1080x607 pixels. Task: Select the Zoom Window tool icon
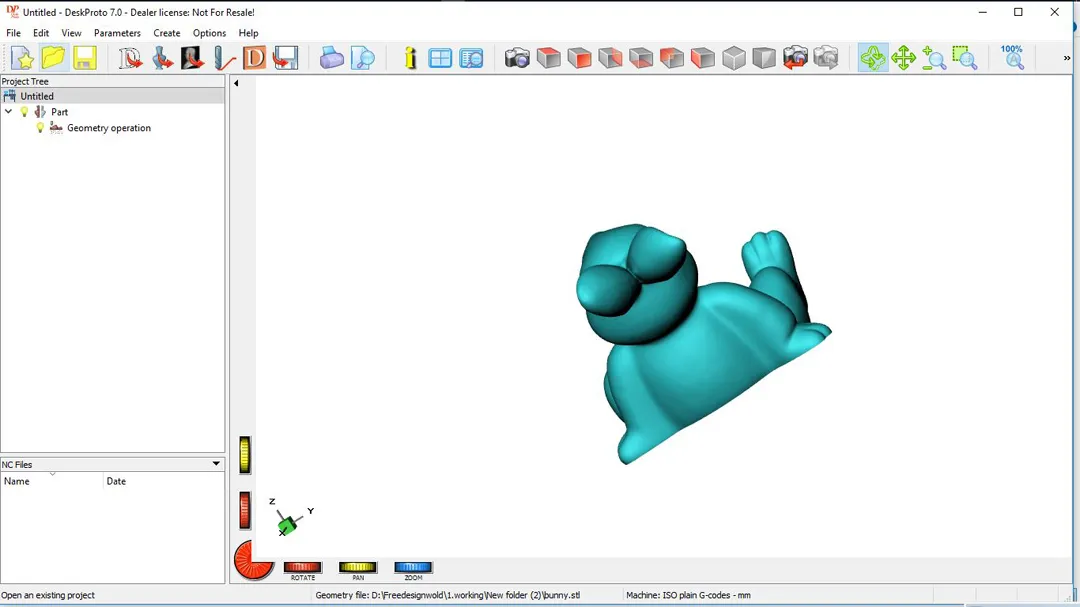click(965, 58)
